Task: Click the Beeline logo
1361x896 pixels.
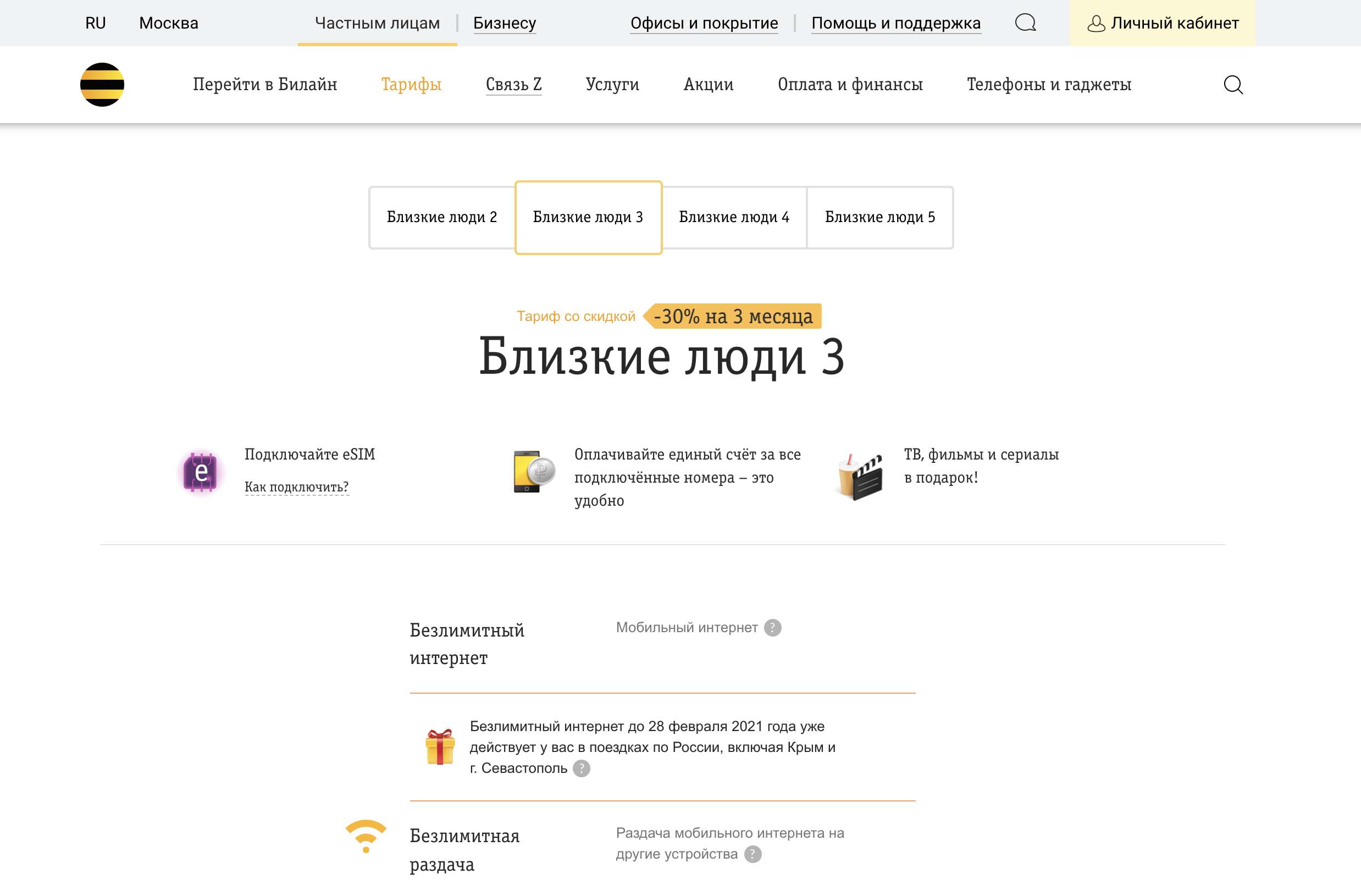Action: 103,84
